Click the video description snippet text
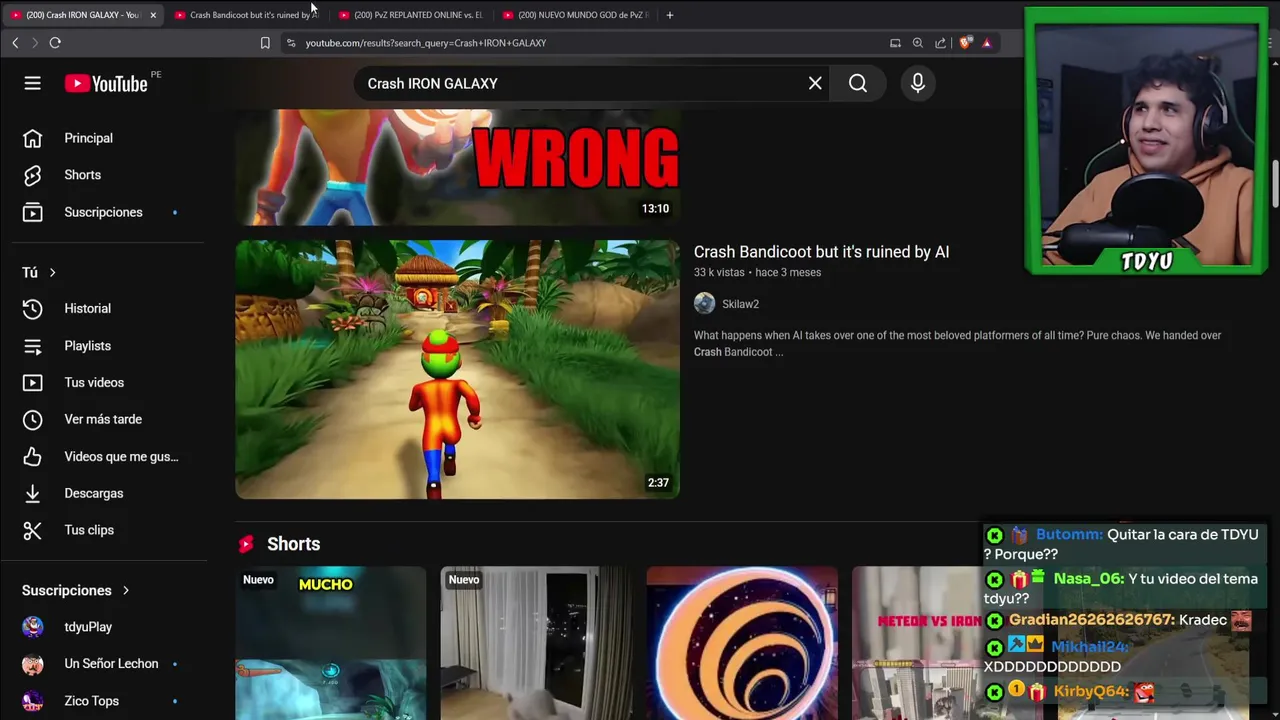This screenshot has height=720, width=1280. 957,344
